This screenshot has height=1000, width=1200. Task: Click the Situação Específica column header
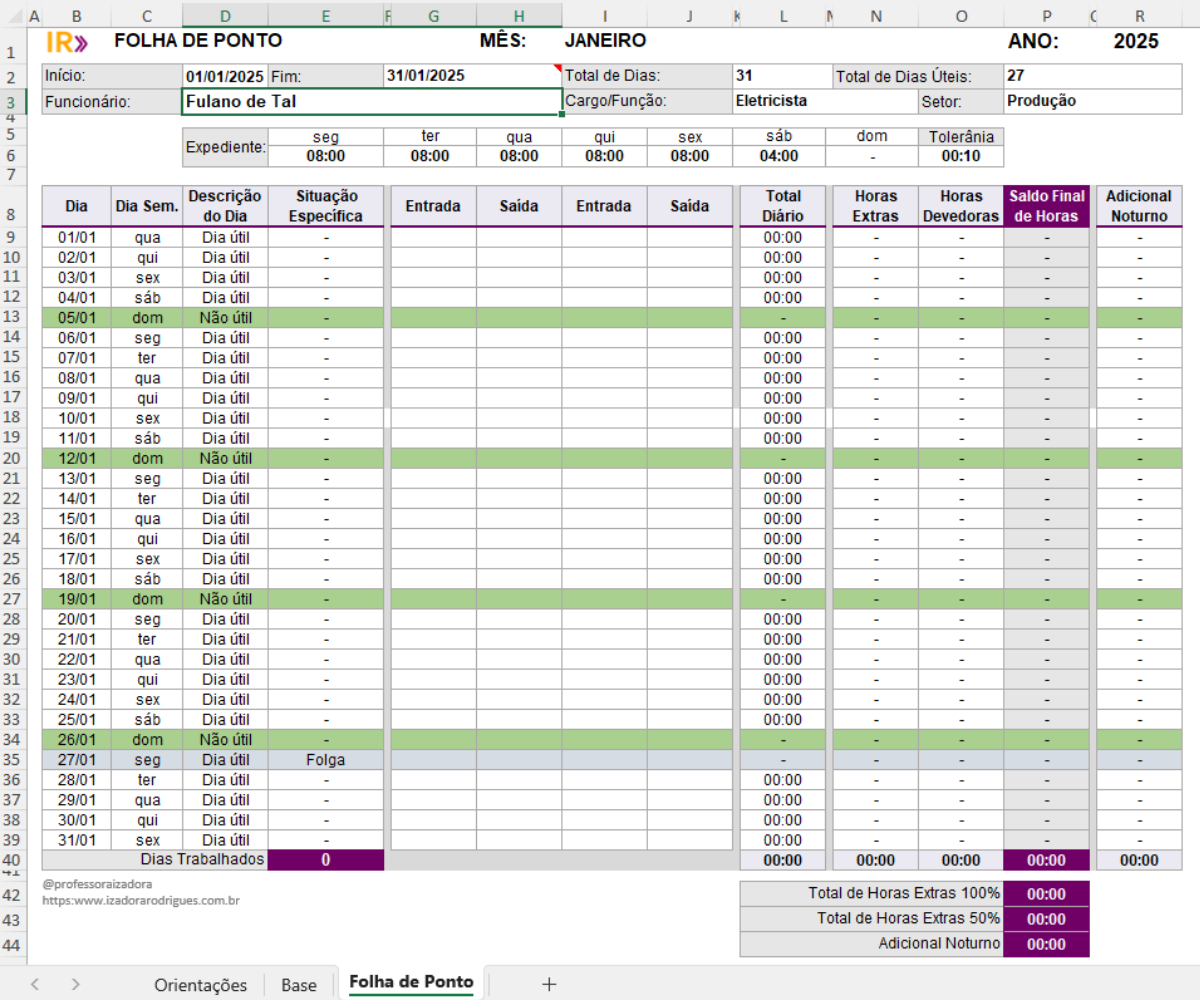click(x=326, y=206)
